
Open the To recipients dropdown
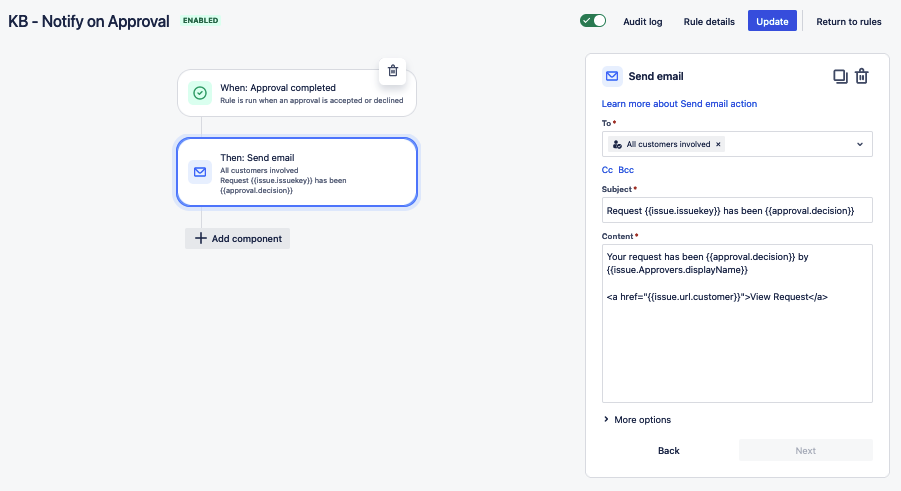(860, 144)
